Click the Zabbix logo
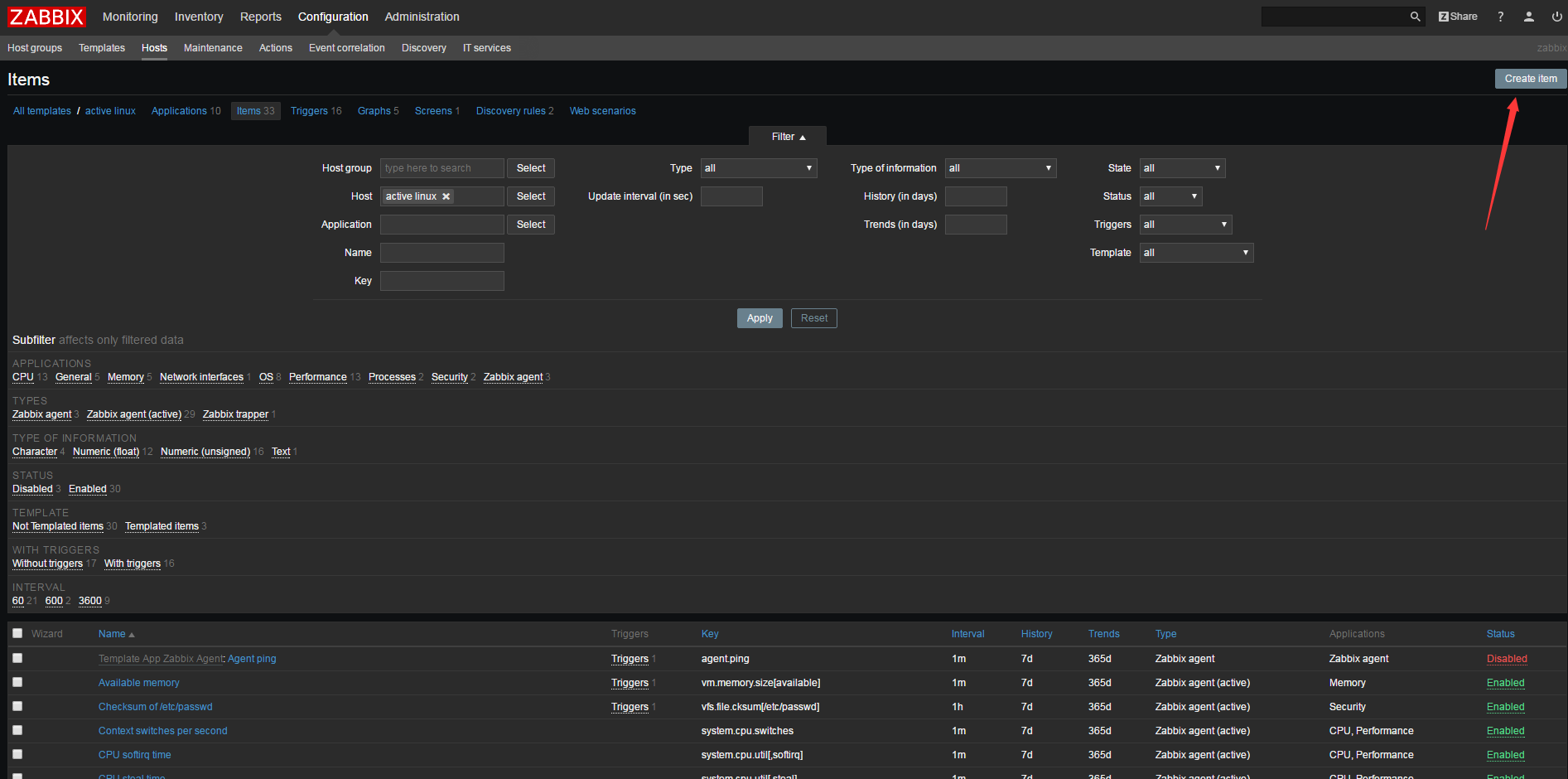 click(x=46, y=17)
